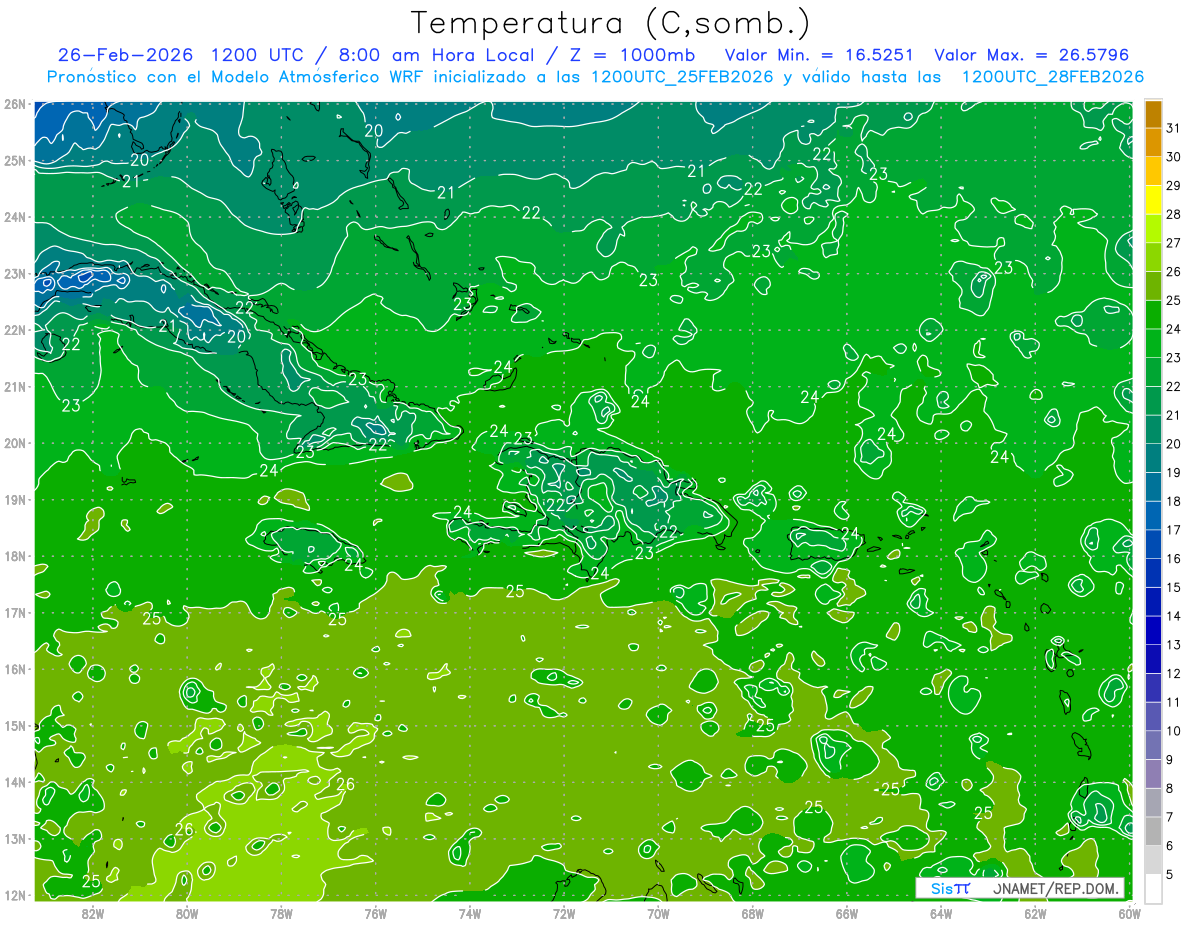Click the latitude axis label "20N"
The image size is (1200, 927).
(14, 443)
